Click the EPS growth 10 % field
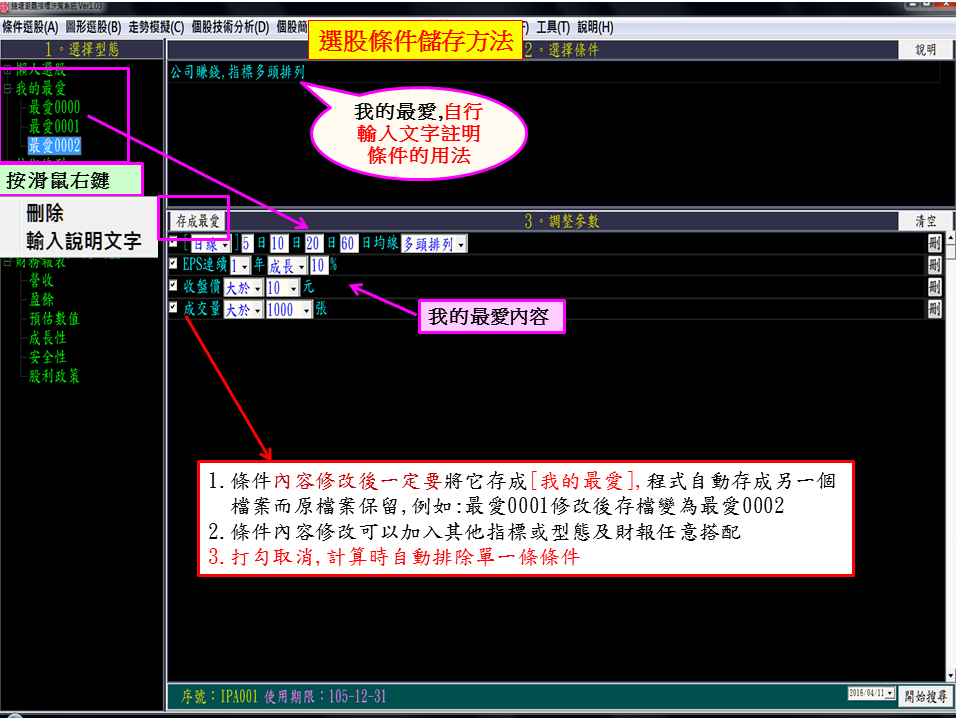The width and height of the screenshot is (960, 720). point(318,266)
